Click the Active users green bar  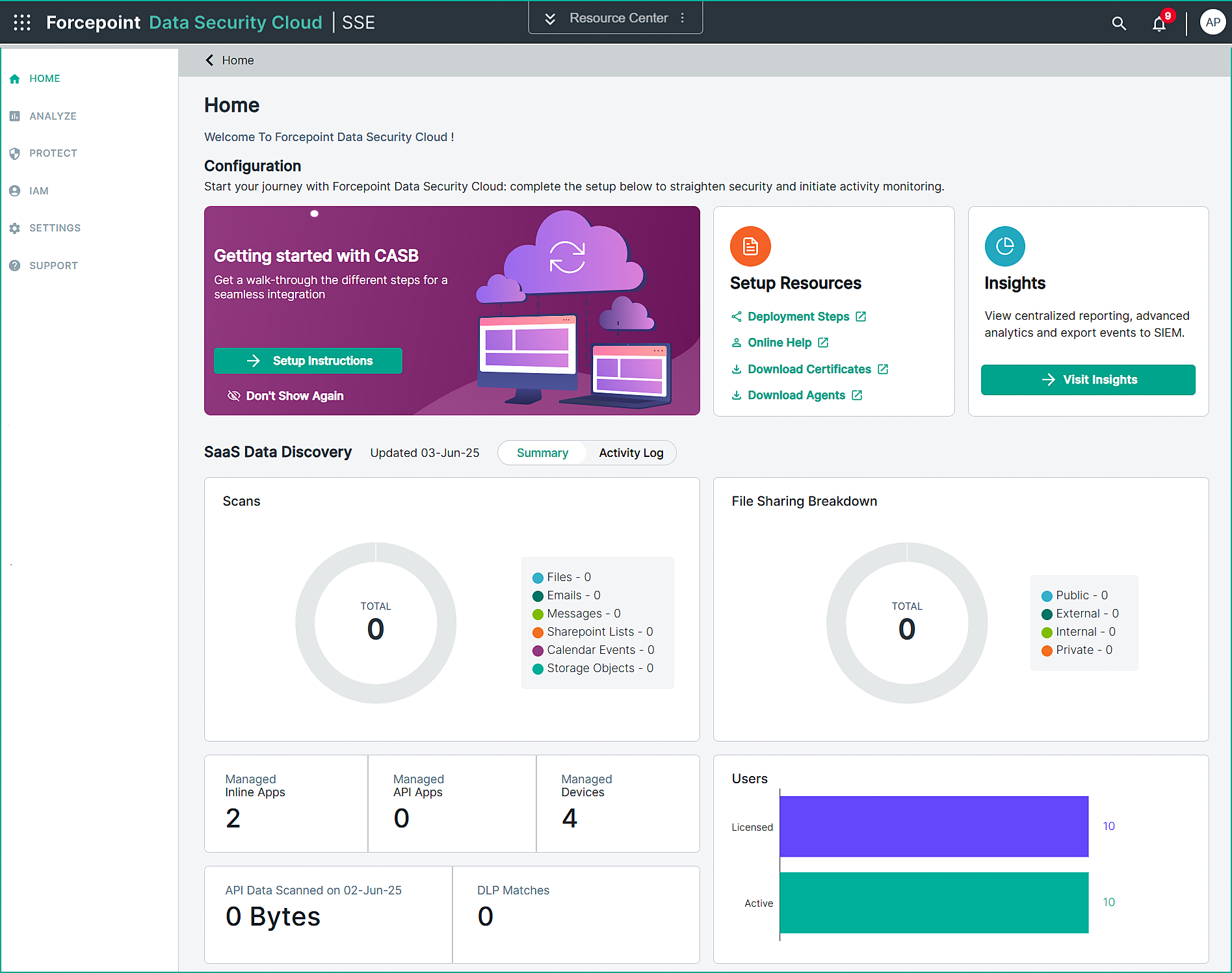[x=934, y=903]
